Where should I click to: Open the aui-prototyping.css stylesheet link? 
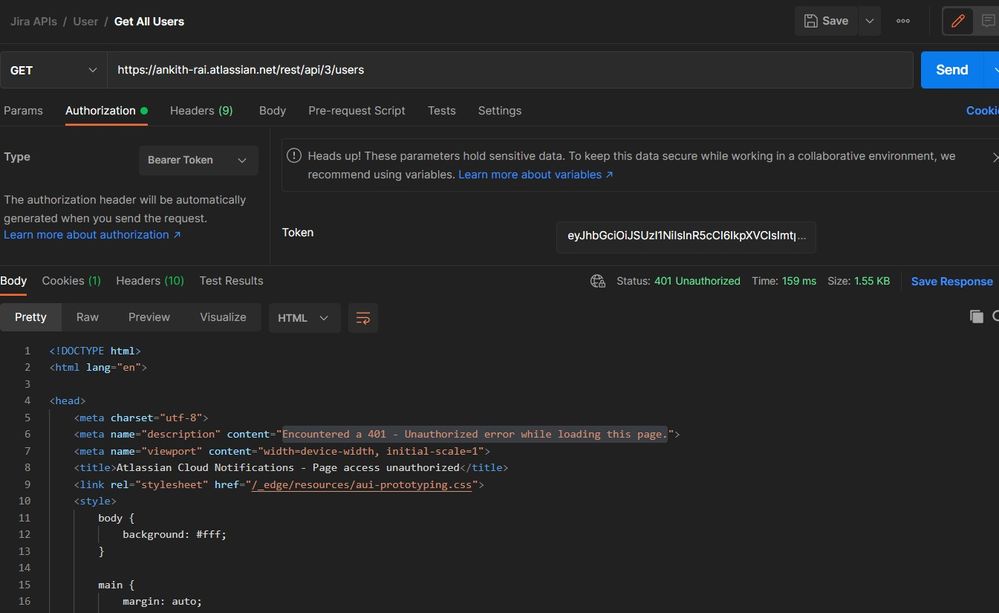pyautogui.click(x=361, y=485)
